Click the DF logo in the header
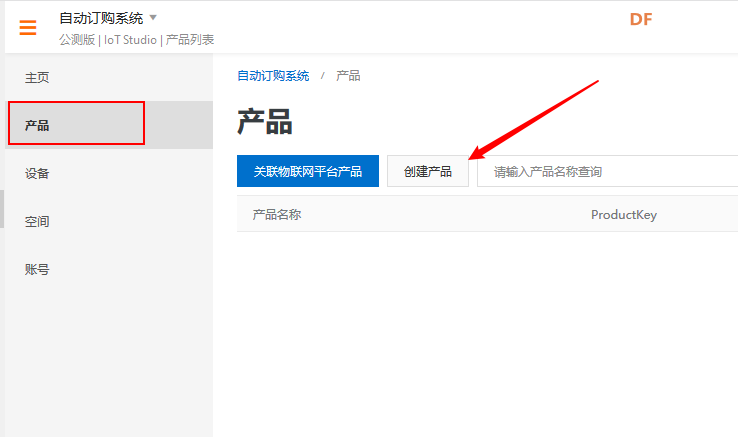This screenshot has width=738, height=437. 641,19
